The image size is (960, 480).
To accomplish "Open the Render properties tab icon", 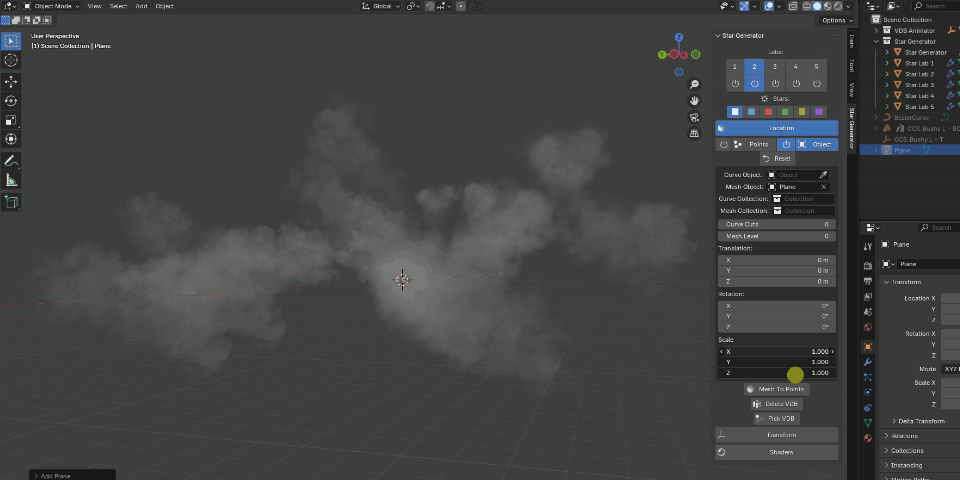I will [868, 266].
